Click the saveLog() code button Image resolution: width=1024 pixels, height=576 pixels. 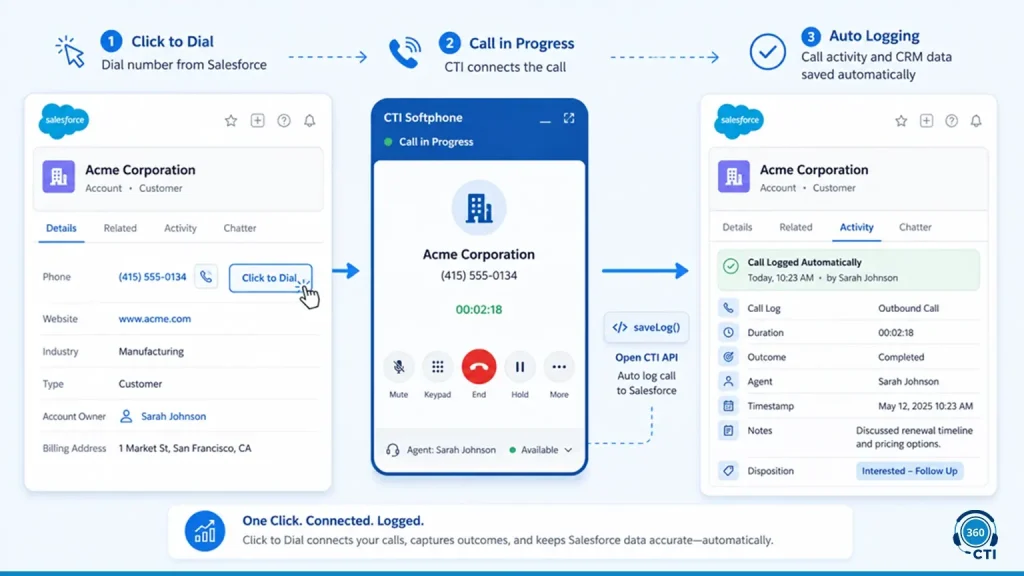point(647,327)
